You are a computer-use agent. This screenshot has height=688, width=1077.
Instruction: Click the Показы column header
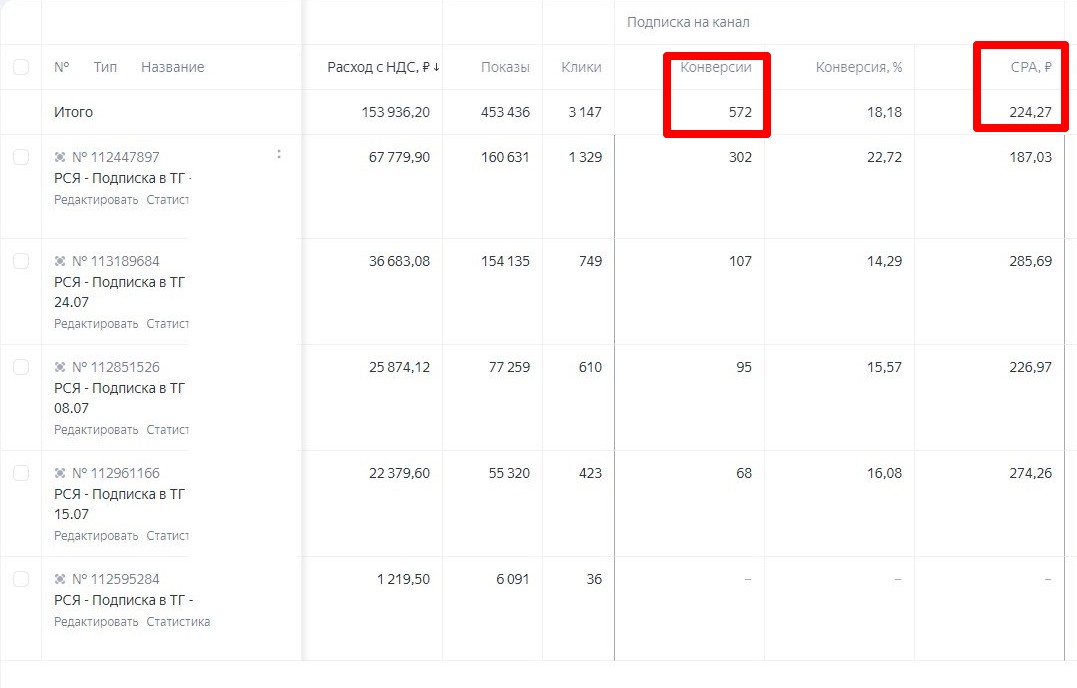click(505, 67)
